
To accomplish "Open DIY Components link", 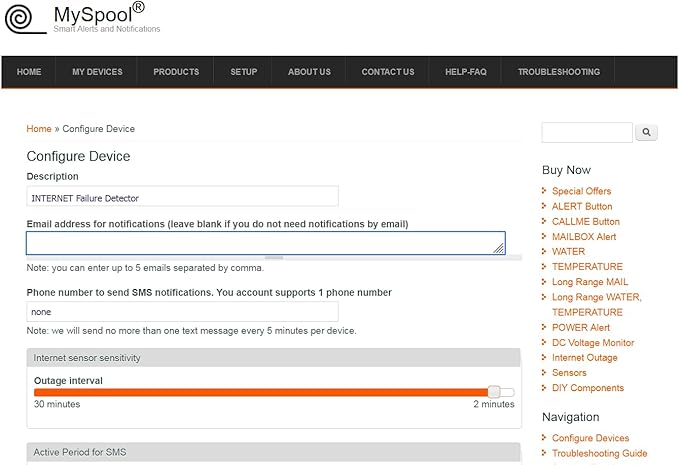I will (x=588, y=388).
